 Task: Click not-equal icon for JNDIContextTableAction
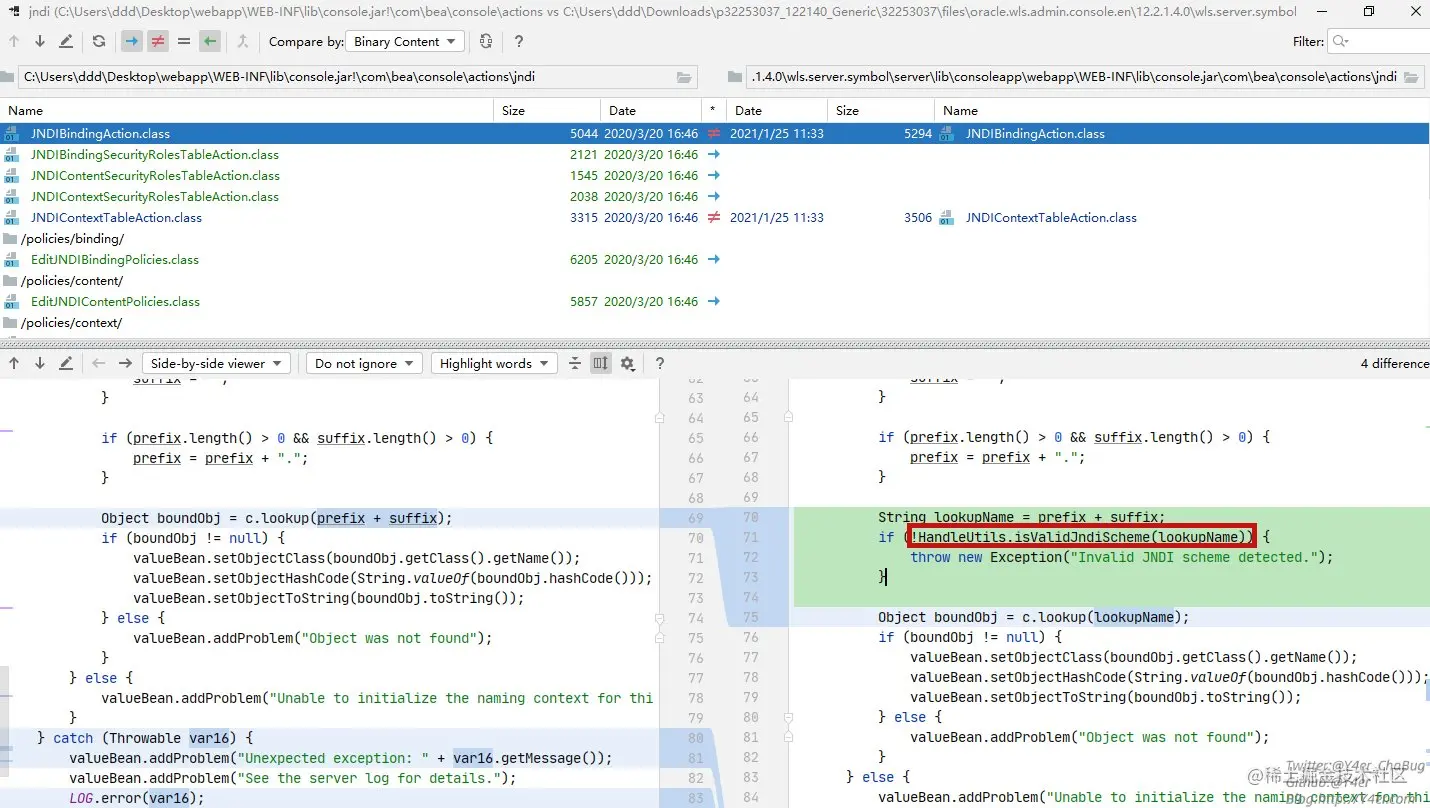[x=714, y=218]
